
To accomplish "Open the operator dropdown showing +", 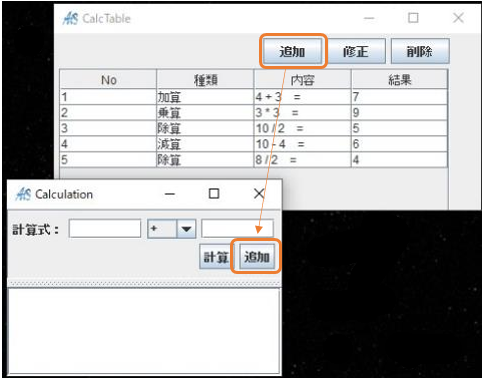I will click(x=171, y=229).
